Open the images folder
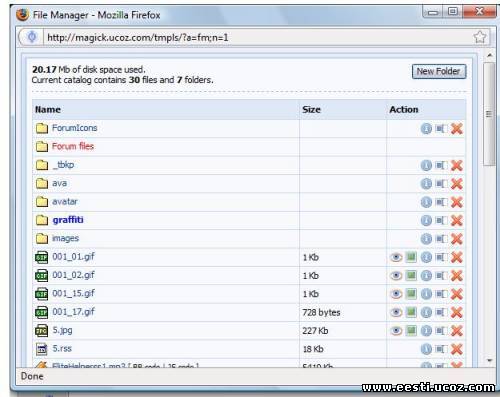 (65, 238)
